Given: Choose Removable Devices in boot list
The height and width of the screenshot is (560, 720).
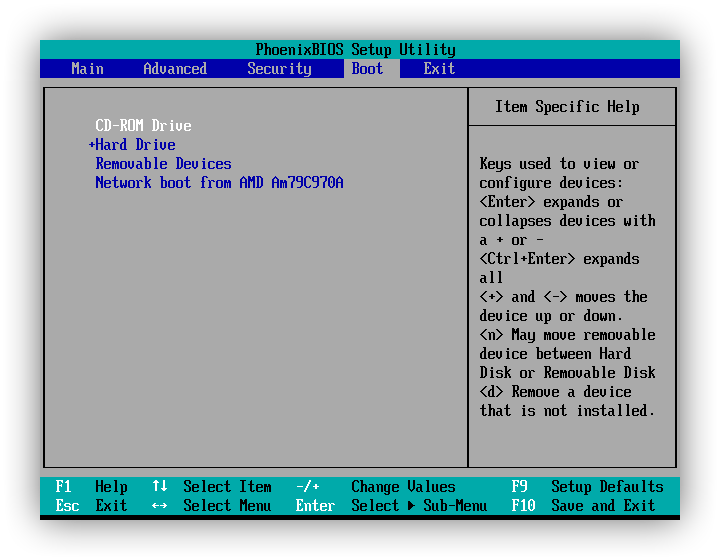Looking at the screenshot, I should pos(163,164).
